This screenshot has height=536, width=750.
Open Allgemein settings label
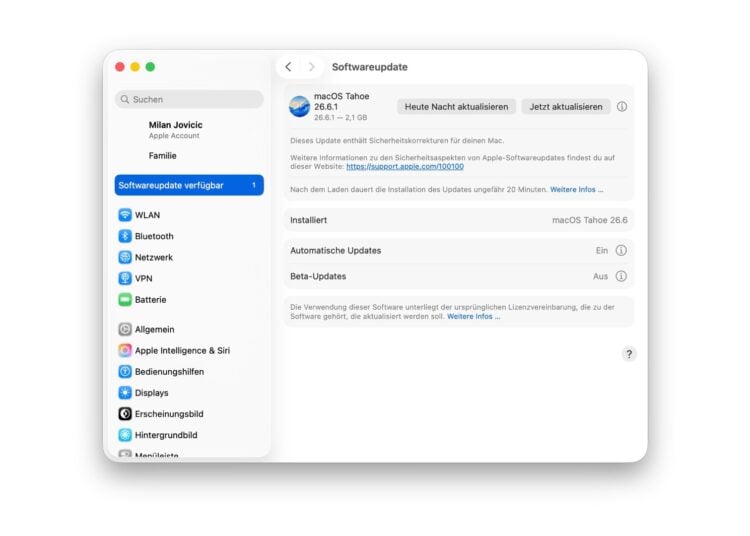[x=154, y=329]
